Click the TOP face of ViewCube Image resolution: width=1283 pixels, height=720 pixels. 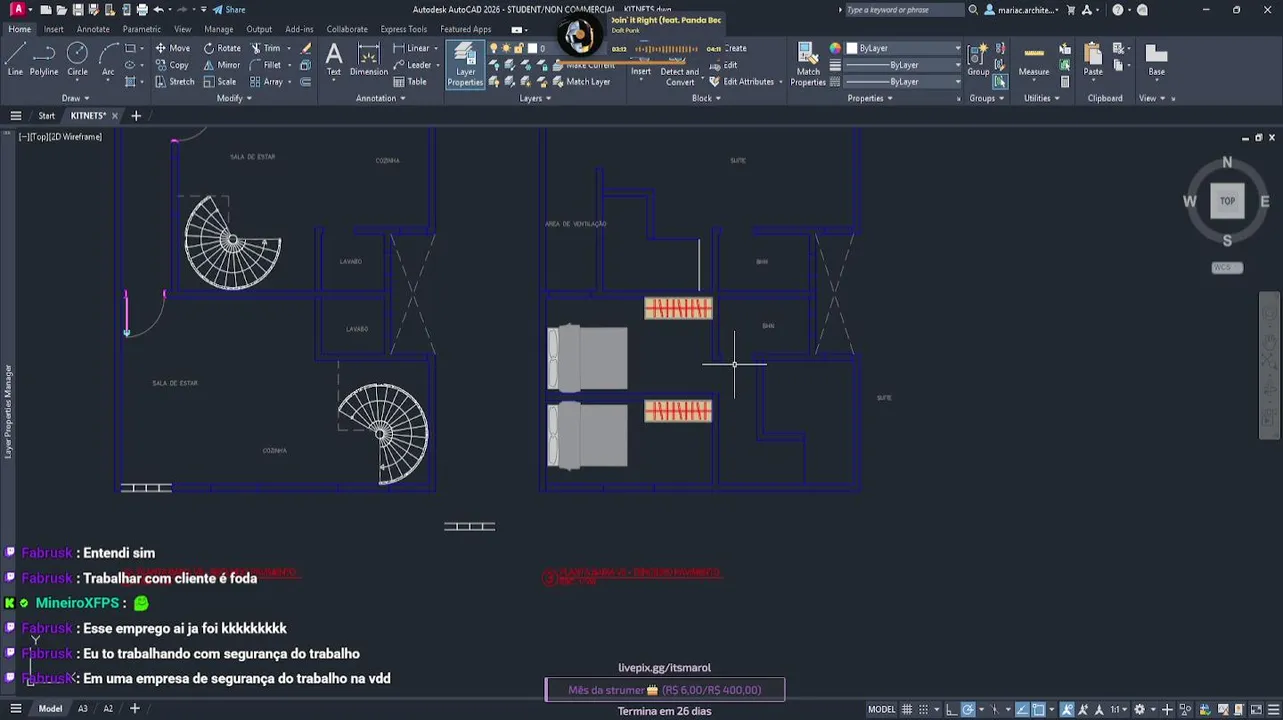coord(1227,201)
